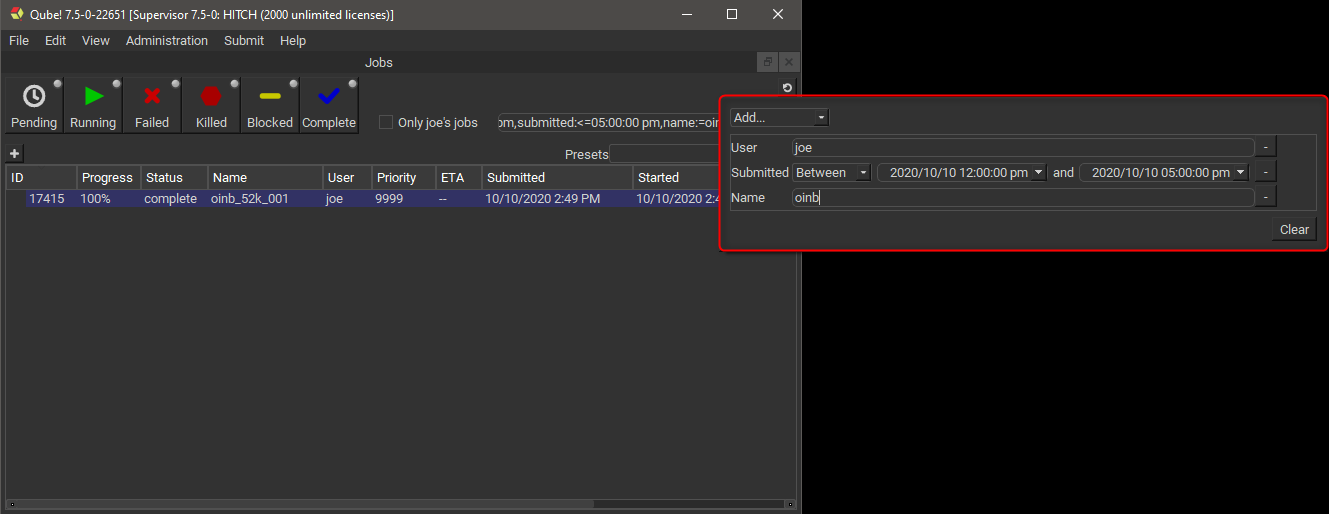Image resolution: width=1329 pixels, height=514 pixels.
Task: Filter by Failed jobs
Action: coord(152,106)
